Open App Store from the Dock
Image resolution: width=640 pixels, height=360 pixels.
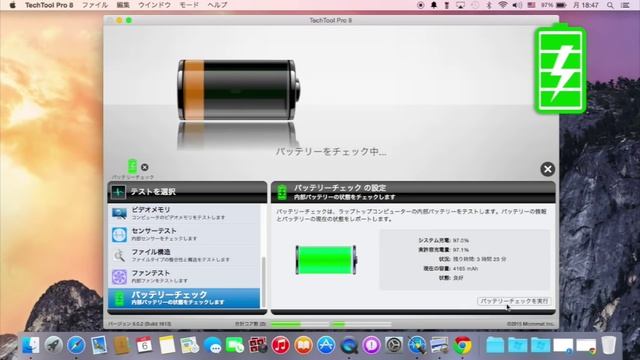(326, 345)
